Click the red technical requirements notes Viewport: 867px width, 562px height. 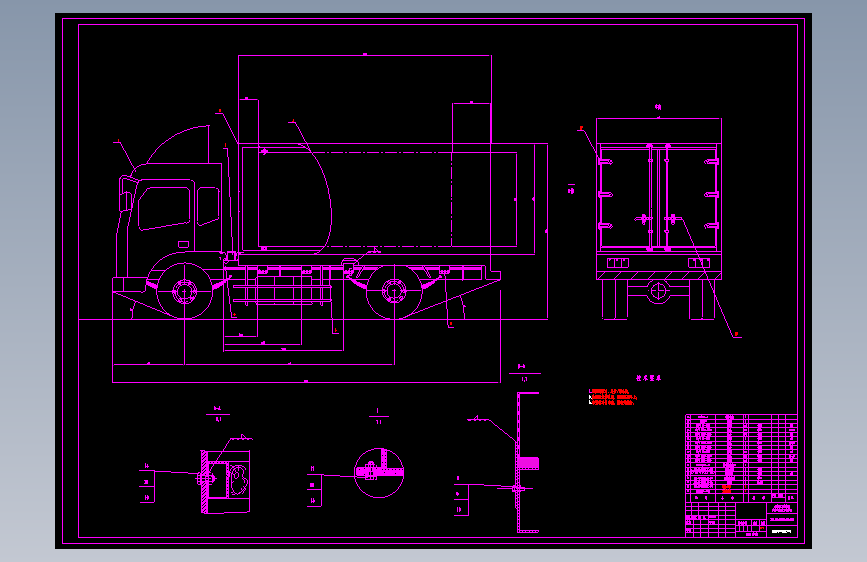613,397
